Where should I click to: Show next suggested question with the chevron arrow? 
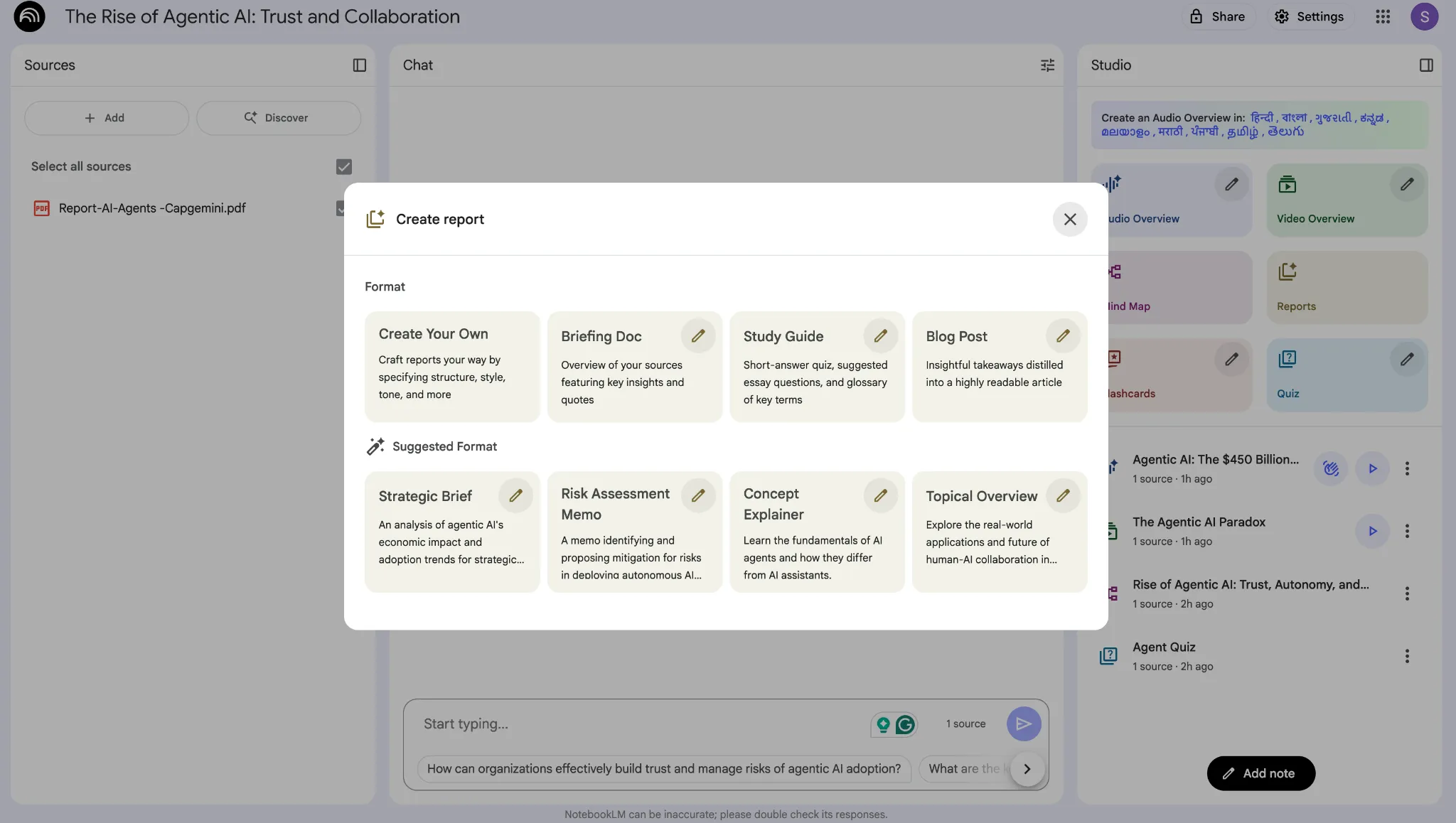(1027, 768)
